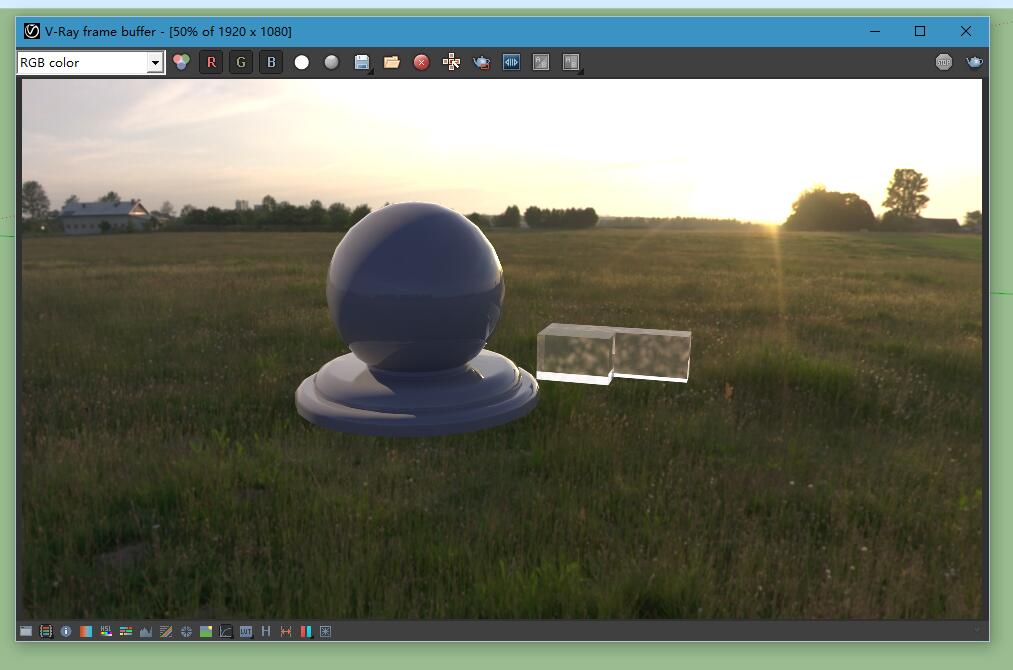Viewport: 1013px width, 670px height.
Task: Click the blue double-arrow compare icon
Action: click(511, 63)
